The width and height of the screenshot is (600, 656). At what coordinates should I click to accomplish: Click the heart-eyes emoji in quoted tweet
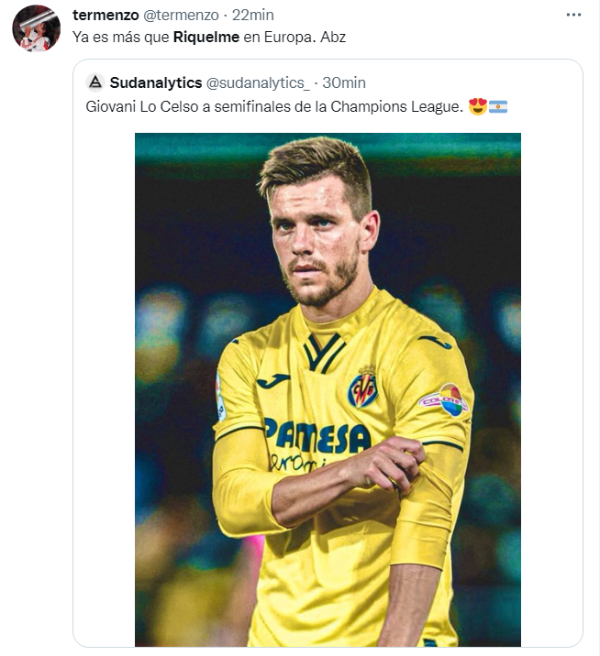(477, 106)
